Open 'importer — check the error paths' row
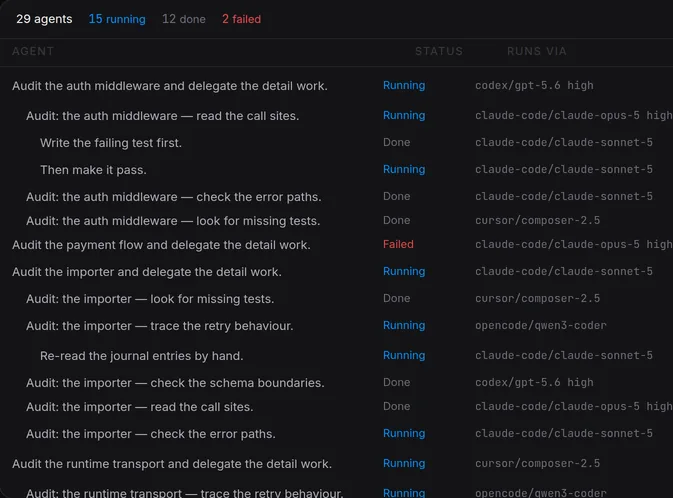Viewport: 673px width, 498px height. click(x=336, y=434)
